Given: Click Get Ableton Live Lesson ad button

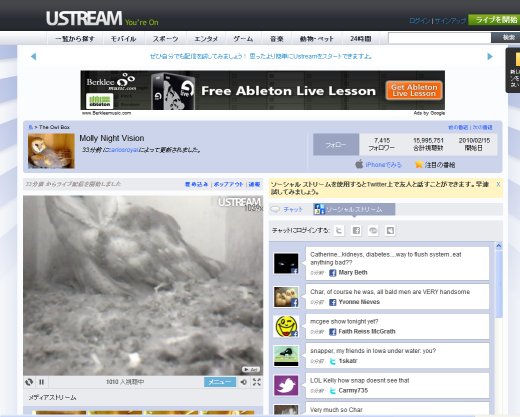Looking at the screenshot, I should [414, 90].
